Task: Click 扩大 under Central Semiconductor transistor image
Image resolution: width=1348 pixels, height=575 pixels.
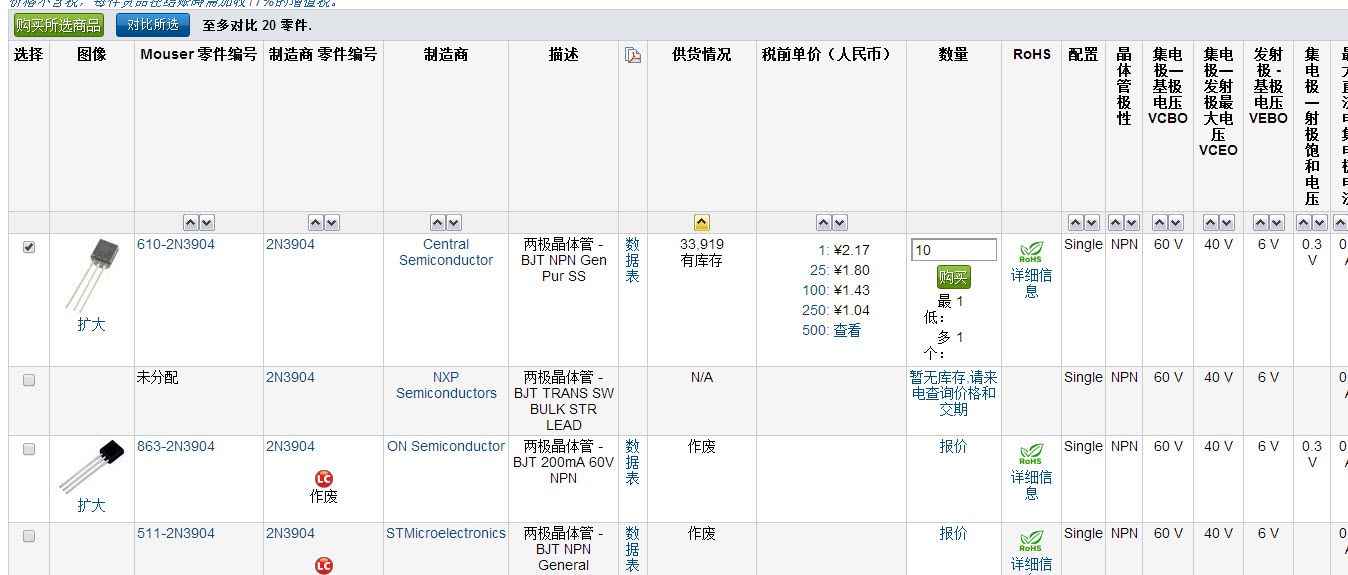Action: tap(91, 325)
